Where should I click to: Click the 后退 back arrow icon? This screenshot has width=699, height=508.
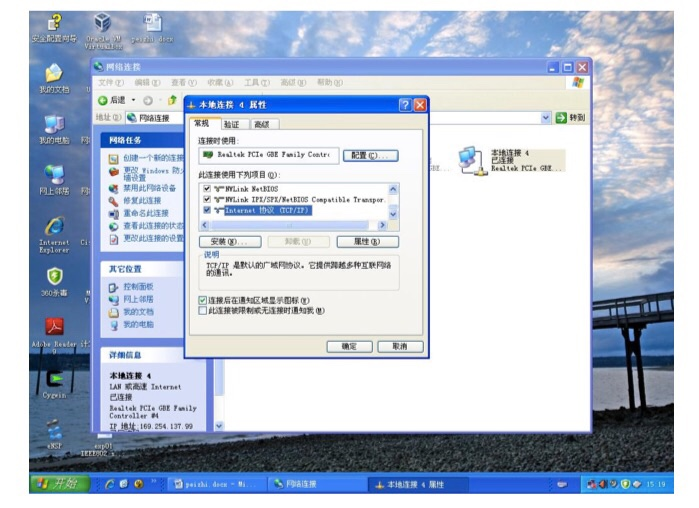pyautogui.click(x=103, y=100)
